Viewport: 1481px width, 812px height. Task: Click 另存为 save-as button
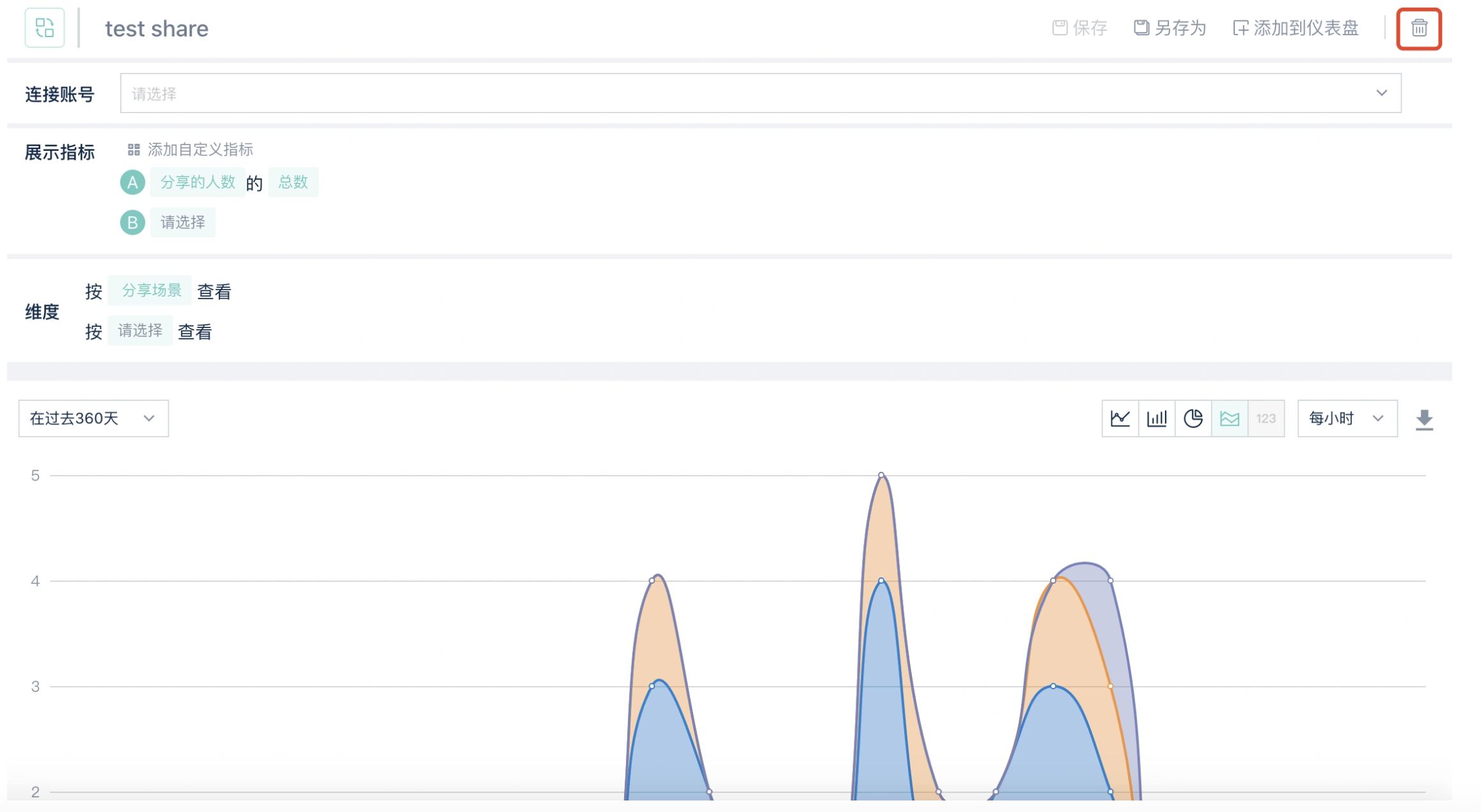[1170, 28]
